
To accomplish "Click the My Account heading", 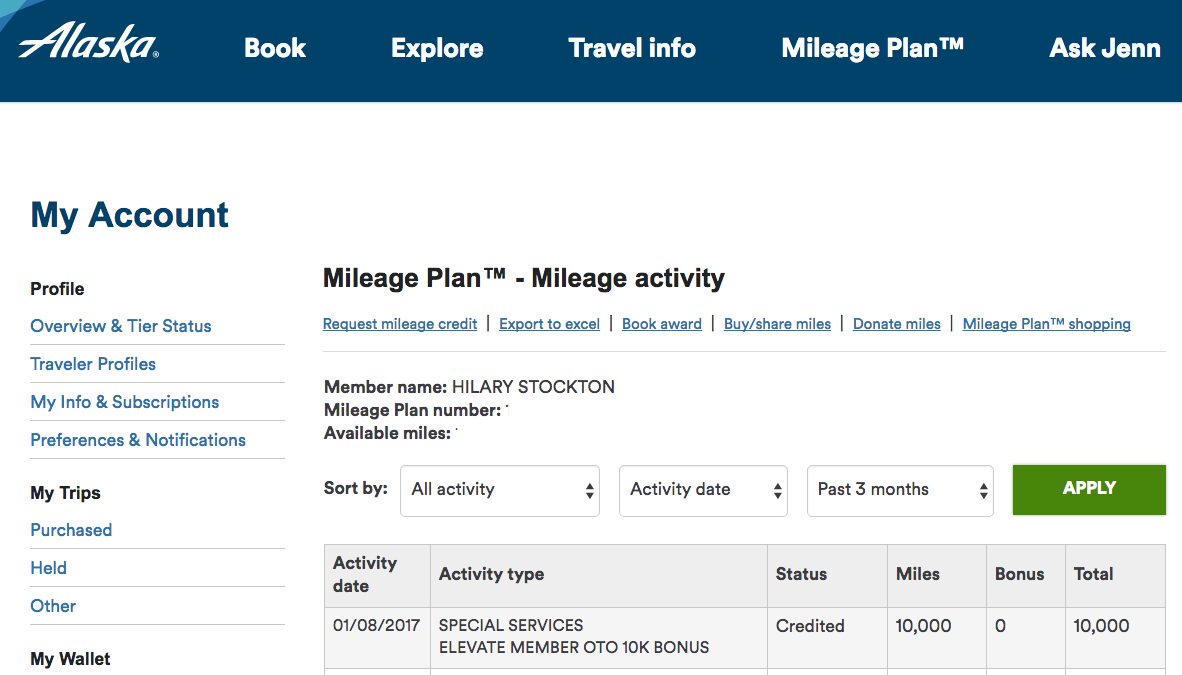I will coord(129,216).
